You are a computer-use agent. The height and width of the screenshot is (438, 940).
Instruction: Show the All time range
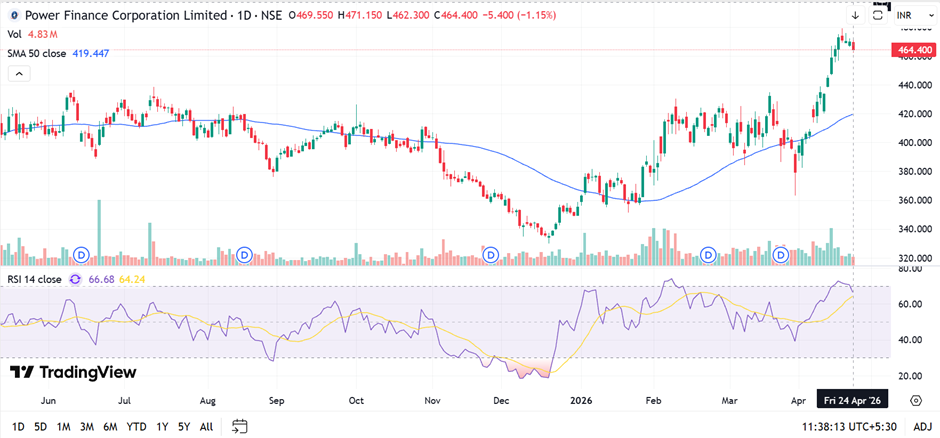point(206,427)
